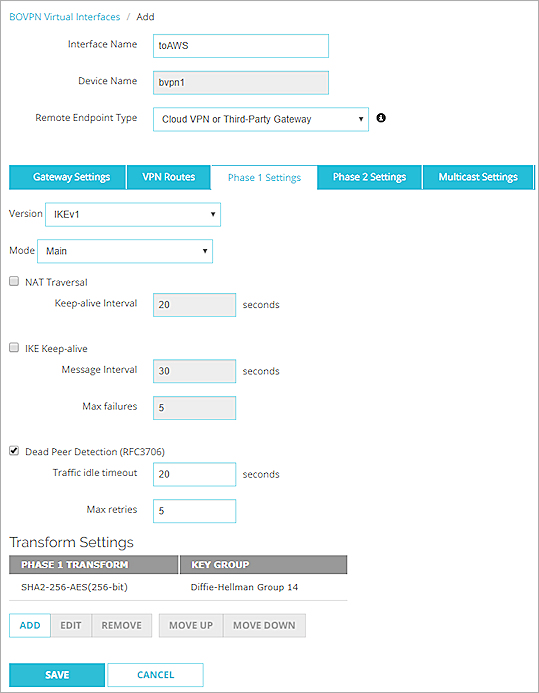Click the MOVE DOWN button
The image size is (539, 693).
pos(264,625)
